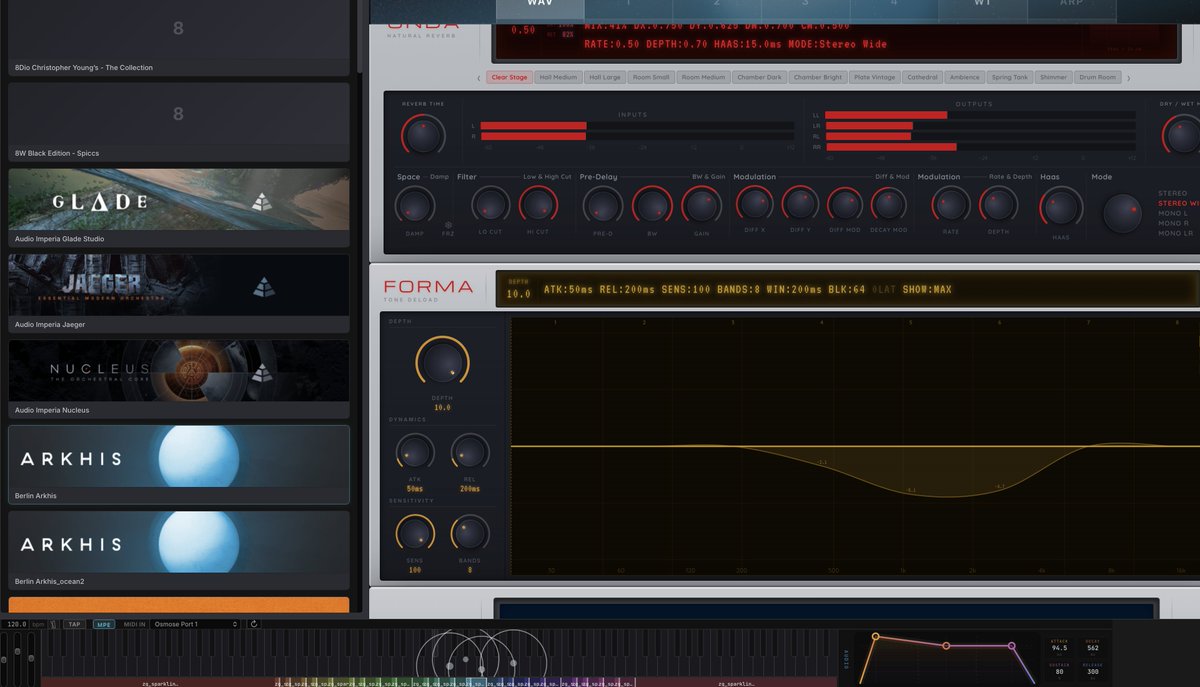1200x687 pixels.
Task: Select the Audio Imperia Glade Studio library
Action: coord(179,207)
